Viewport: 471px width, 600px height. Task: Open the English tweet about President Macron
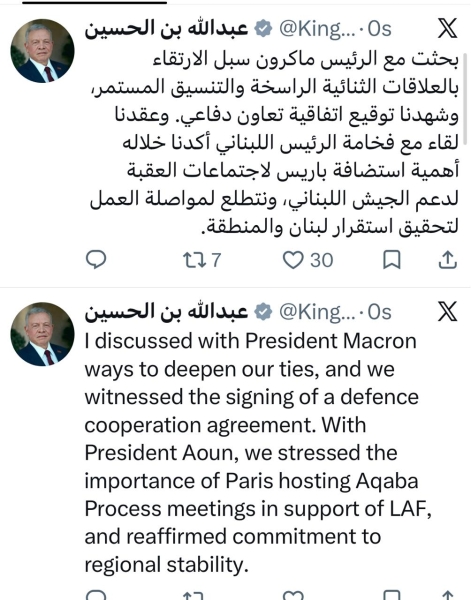(257, 453)
